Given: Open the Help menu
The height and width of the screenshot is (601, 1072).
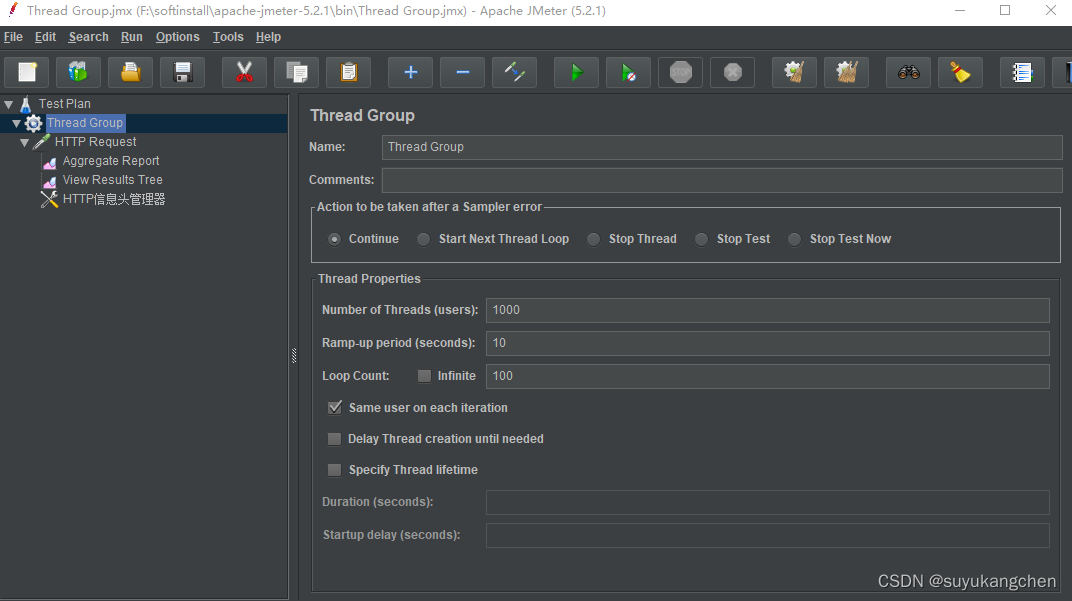Looking at the screenshot, I should tap(268, 37).
